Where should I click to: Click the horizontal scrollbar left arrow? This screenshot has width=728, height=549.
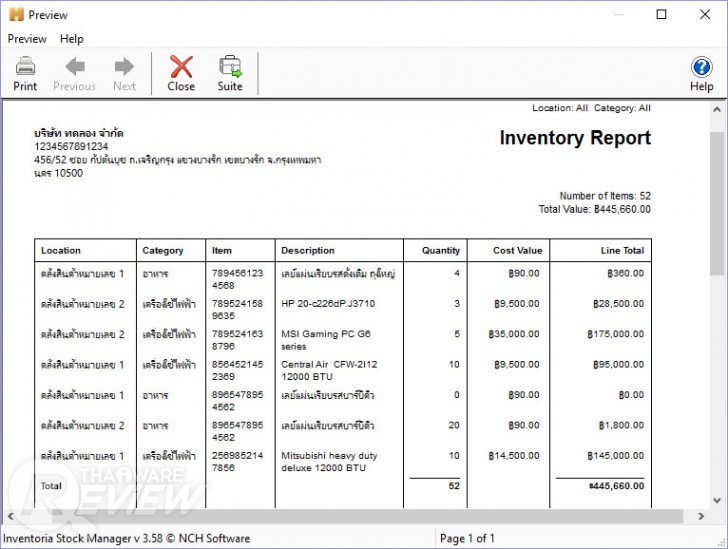[11, 516]
